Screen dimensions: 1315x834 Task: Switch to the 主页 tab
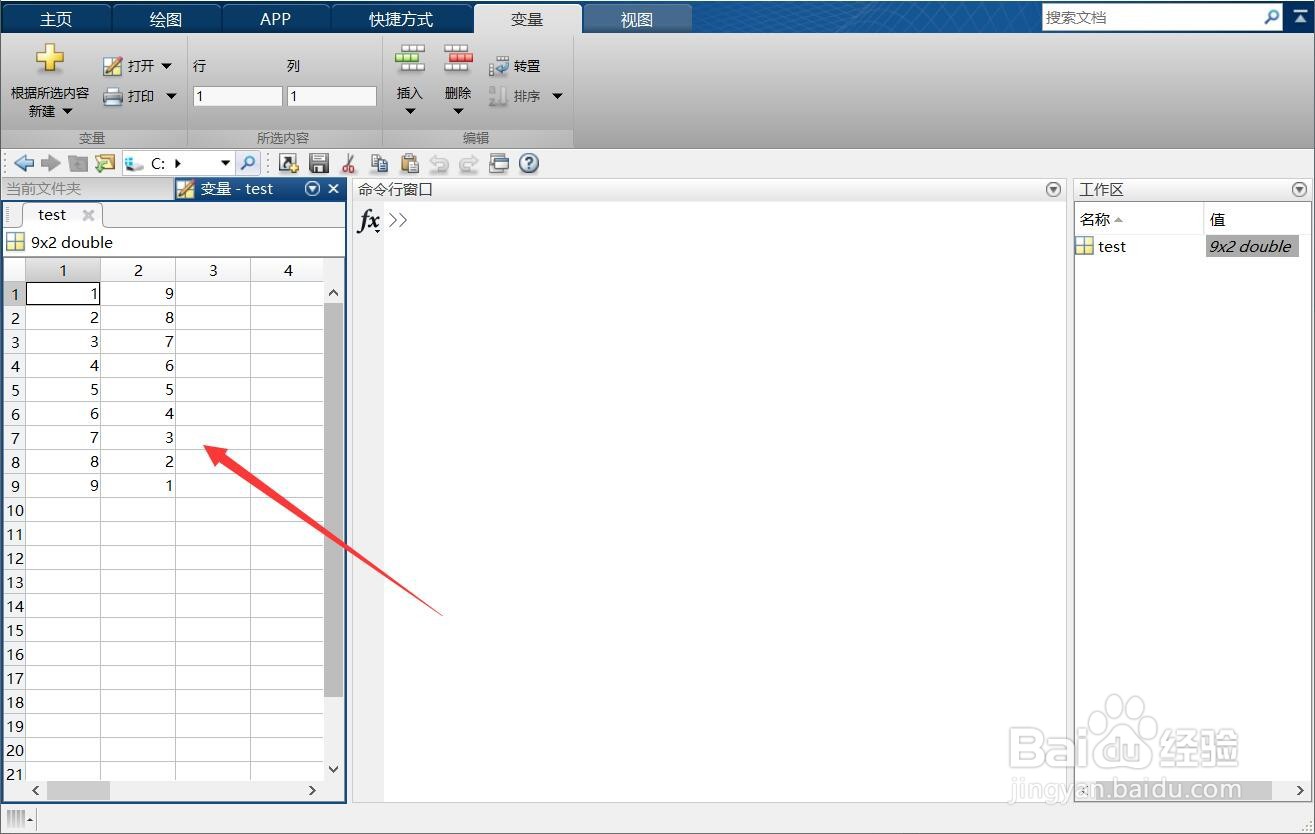click(x=56, y=19)
